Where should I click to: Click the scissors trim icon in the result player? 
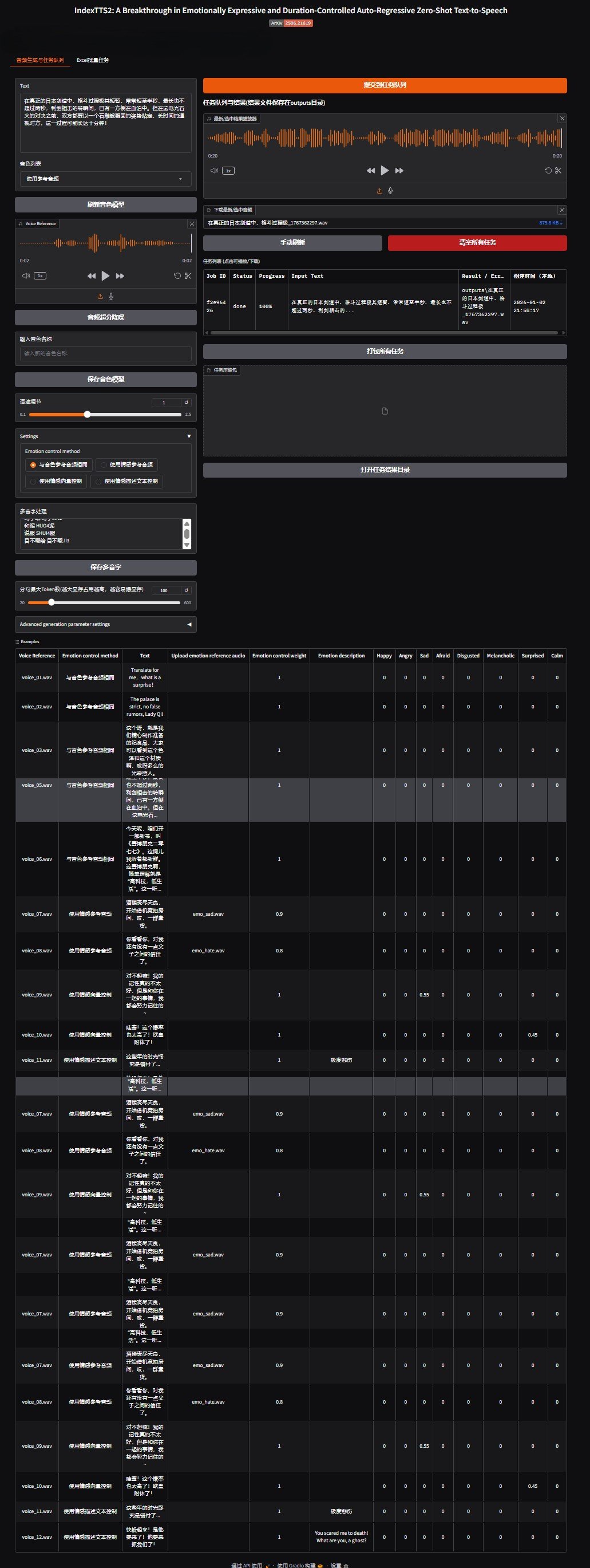(x=558, y=171)
